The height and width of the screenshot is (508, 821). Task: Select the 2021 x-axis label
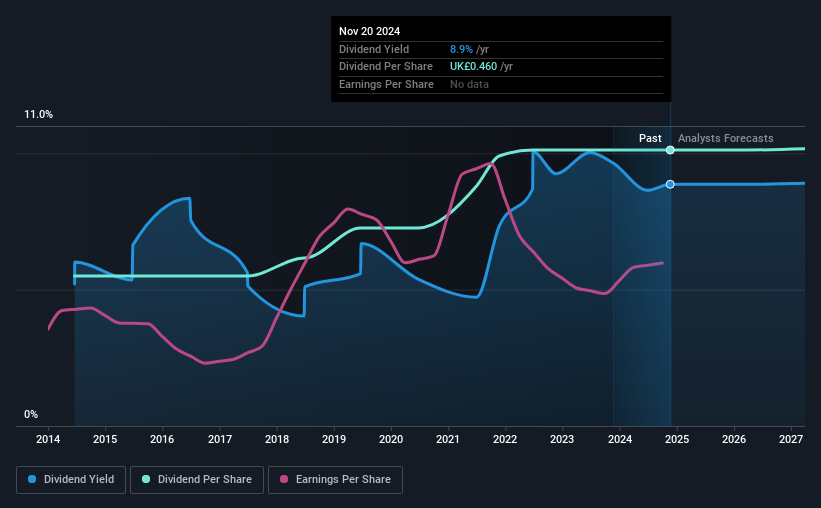point(448,439)
